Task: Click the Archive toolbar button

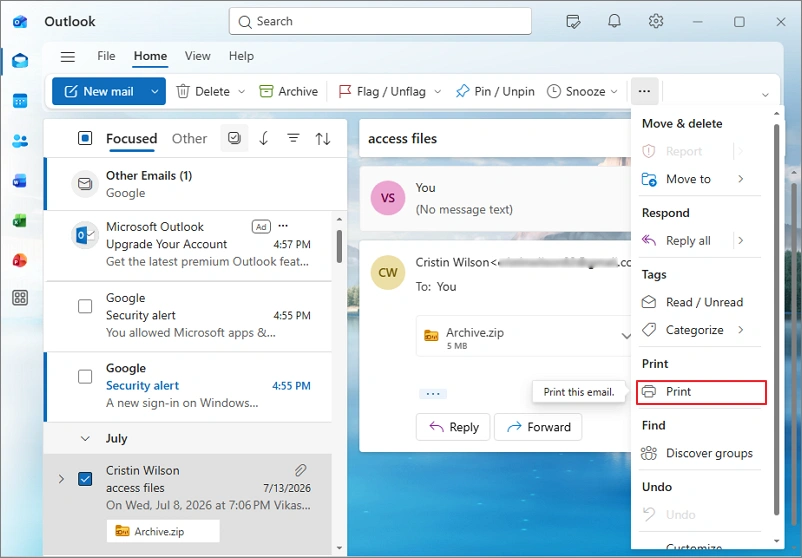Action: click(x=288, y=92)
